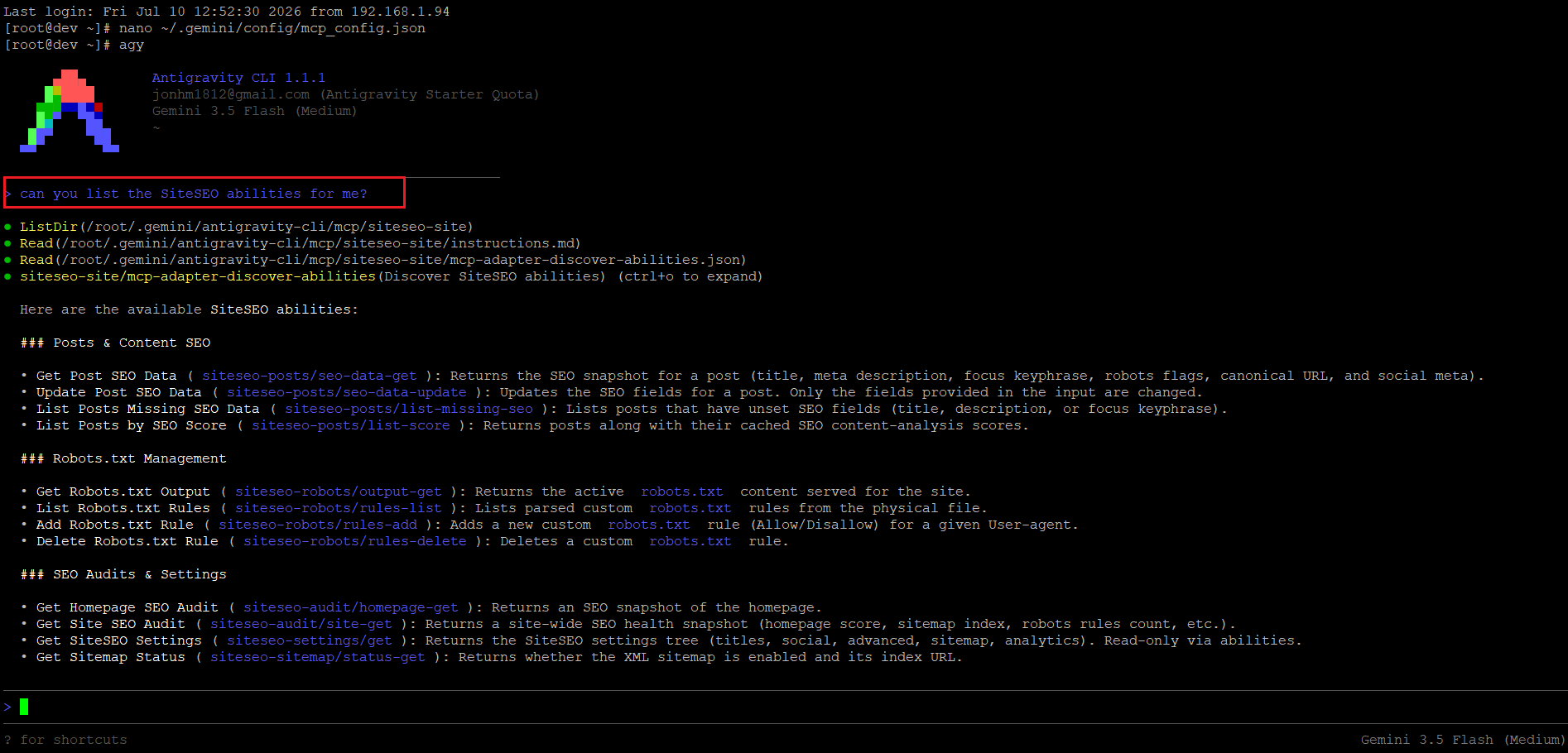Click the "List Robots.txt Rules" ability name

pos(123,508)
